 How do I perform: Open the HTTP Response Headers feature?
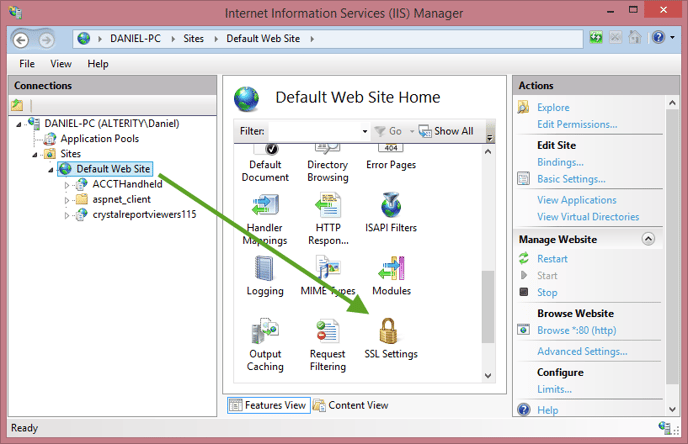click(x=328, y=218)
